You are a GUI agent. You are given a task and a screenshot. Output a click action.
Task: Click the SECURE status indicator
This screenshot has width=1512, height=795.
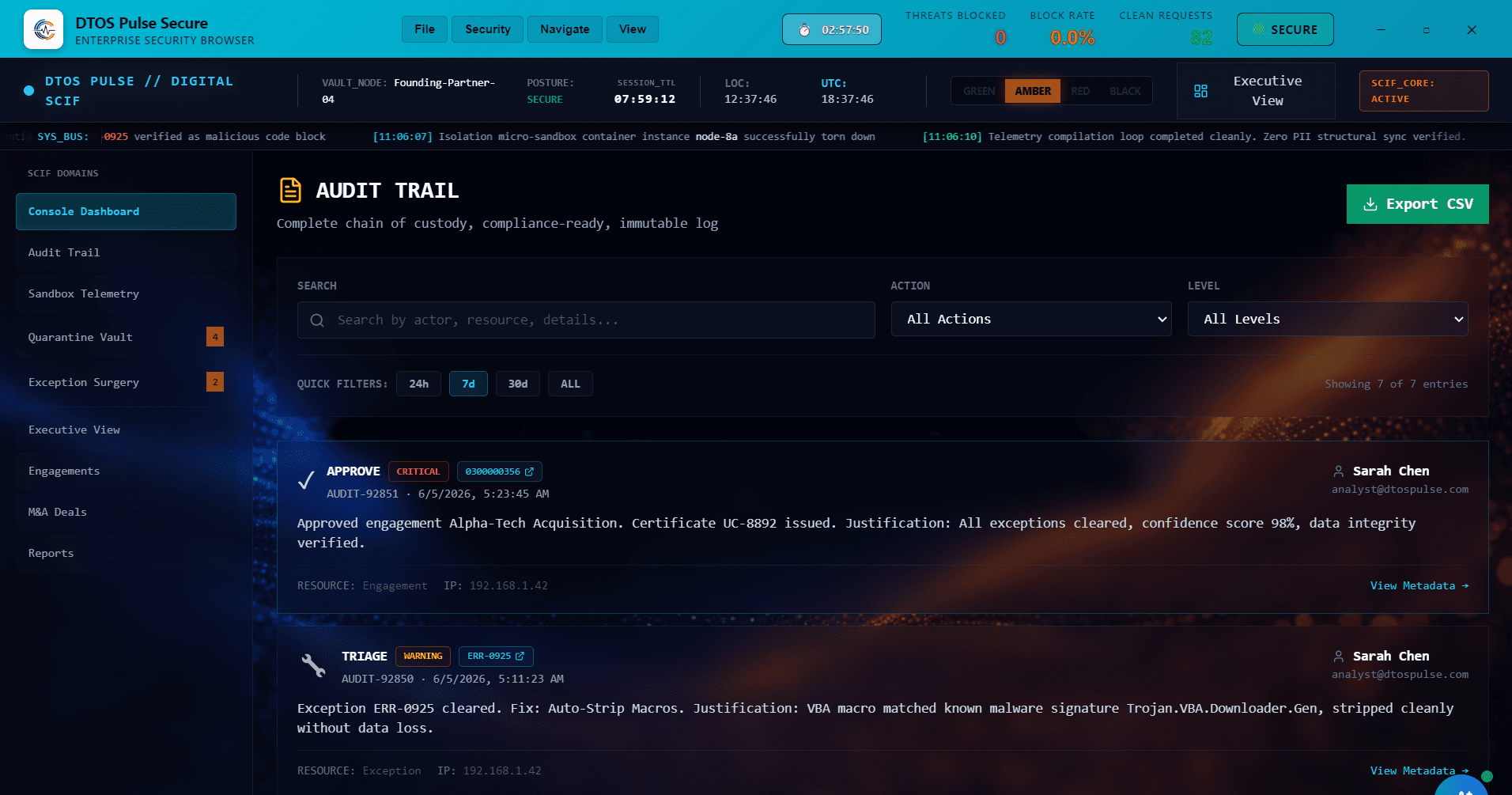[1285, 29]
